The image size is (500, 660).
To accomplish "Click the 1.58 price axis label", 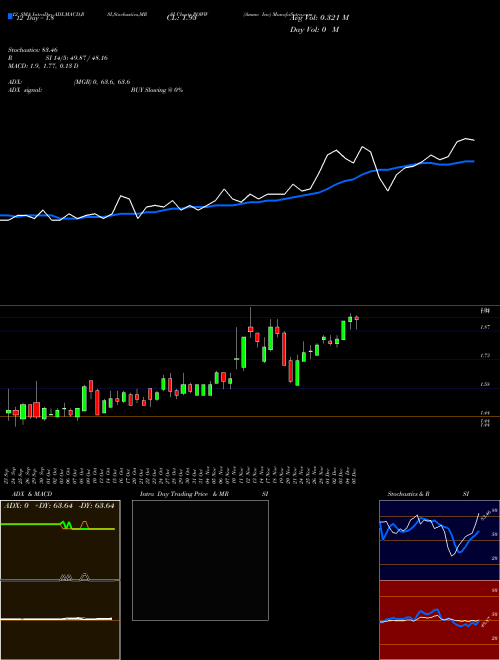I will [485, 384].
